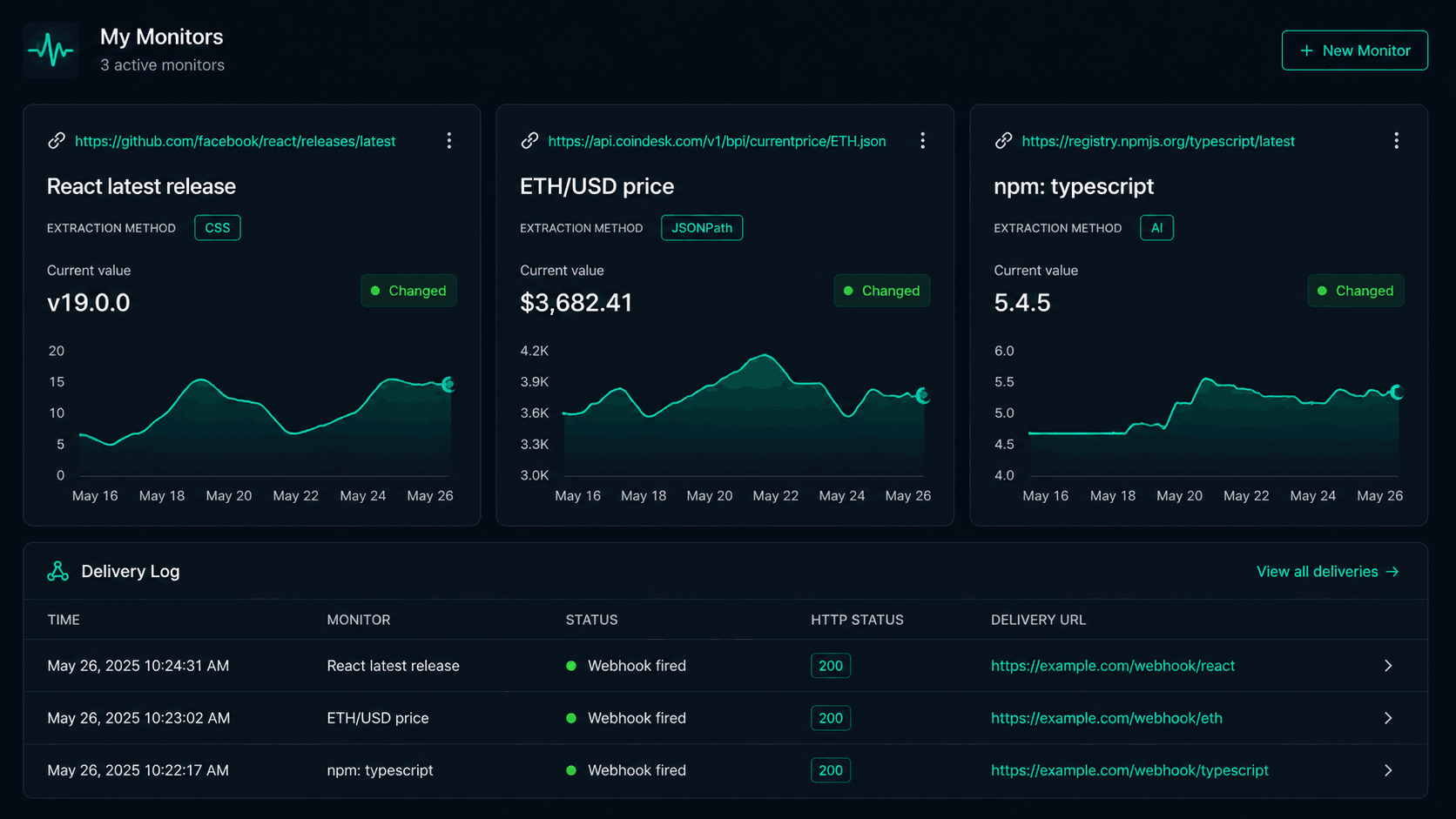Select the MONITOR column header
The width and height of the screenshot is (1456, 819).
(359, 620)
